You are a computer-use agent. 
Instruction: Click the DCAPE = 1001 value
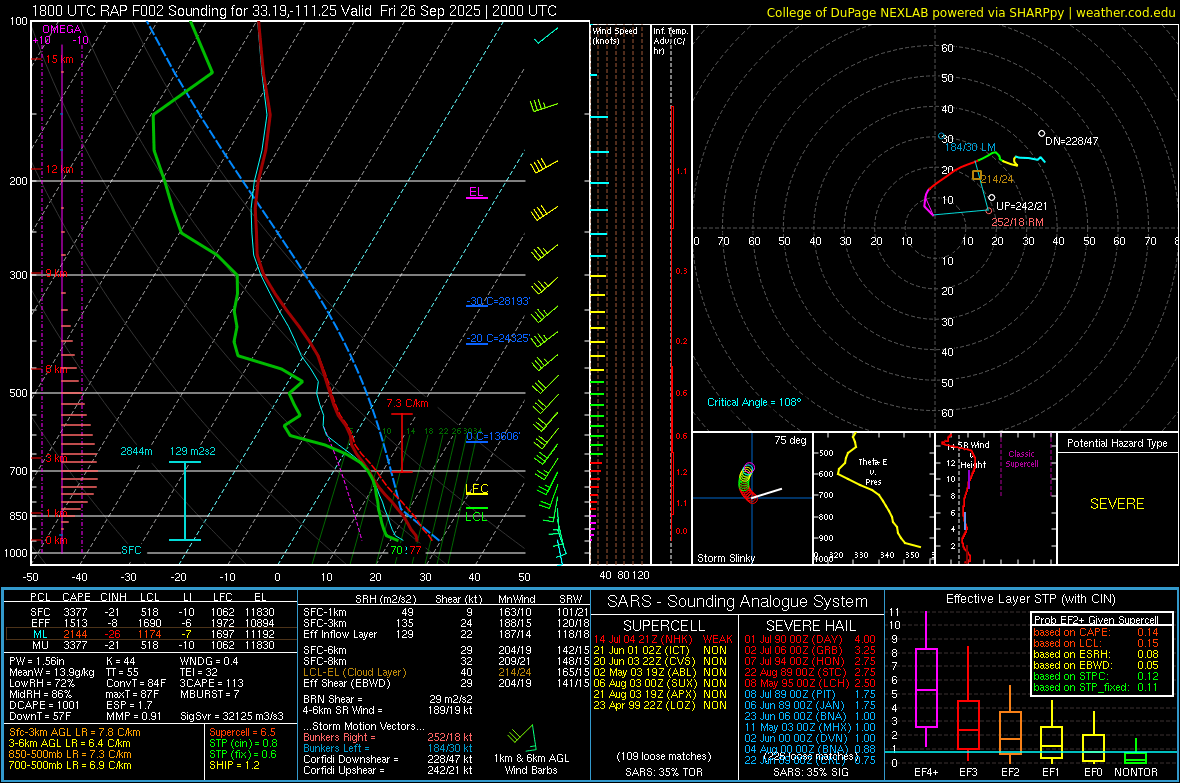pyautogui.click(x=44, y=705)
